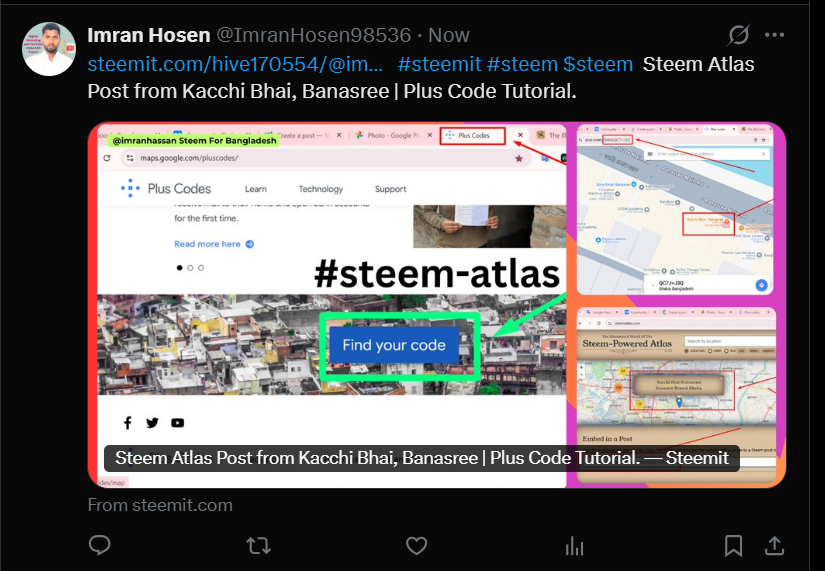
Task: Bookmark this tweet
Action: click(733, 546)
